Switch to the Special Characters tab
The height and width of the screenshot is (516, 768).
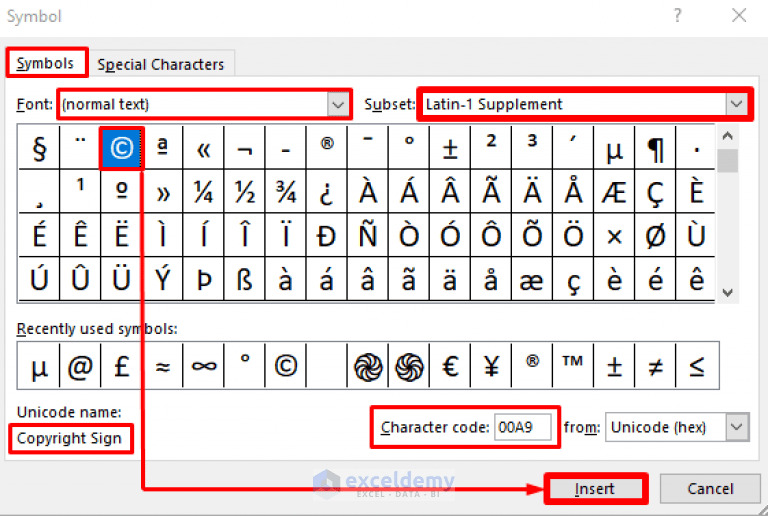pos(161,64)
